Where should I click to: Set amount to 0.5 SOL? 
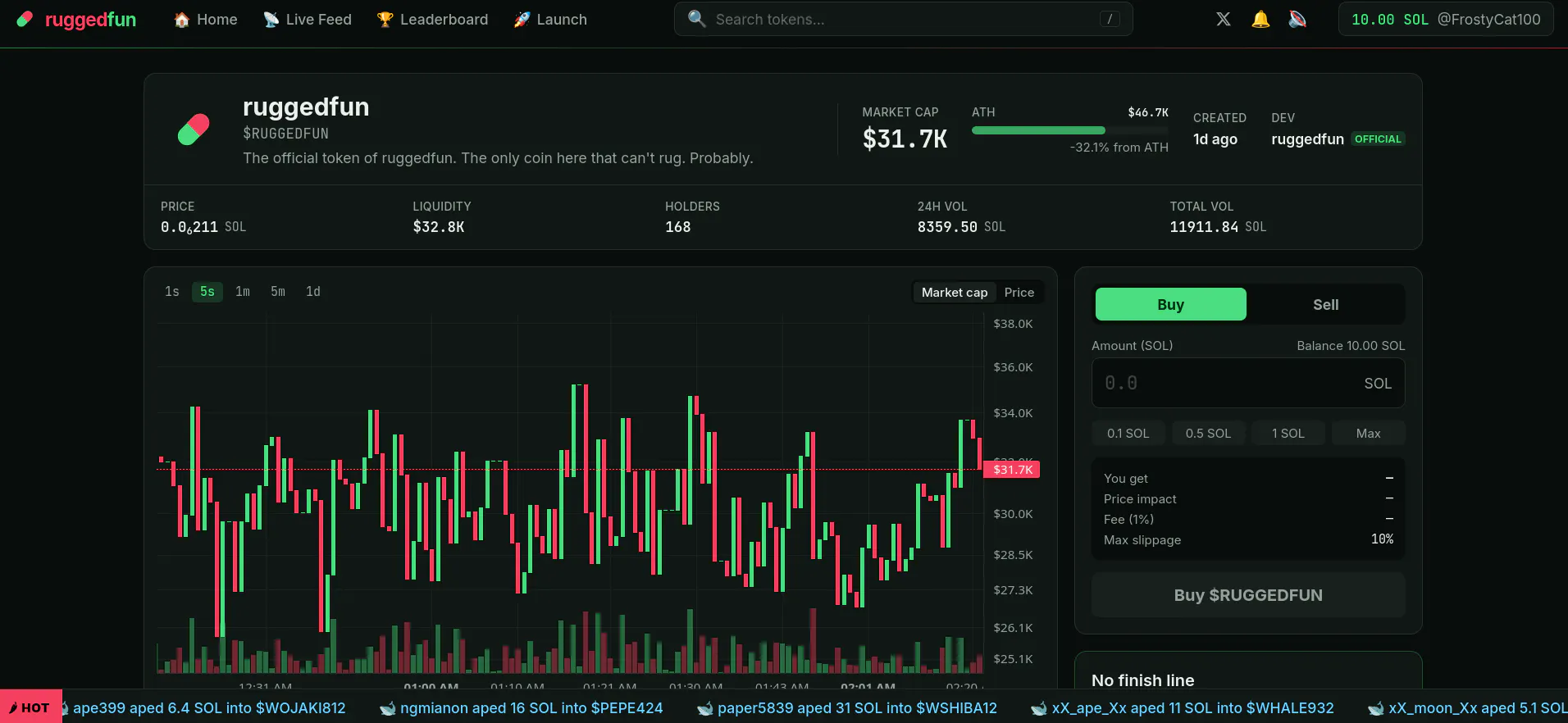tap(1208, 433)
